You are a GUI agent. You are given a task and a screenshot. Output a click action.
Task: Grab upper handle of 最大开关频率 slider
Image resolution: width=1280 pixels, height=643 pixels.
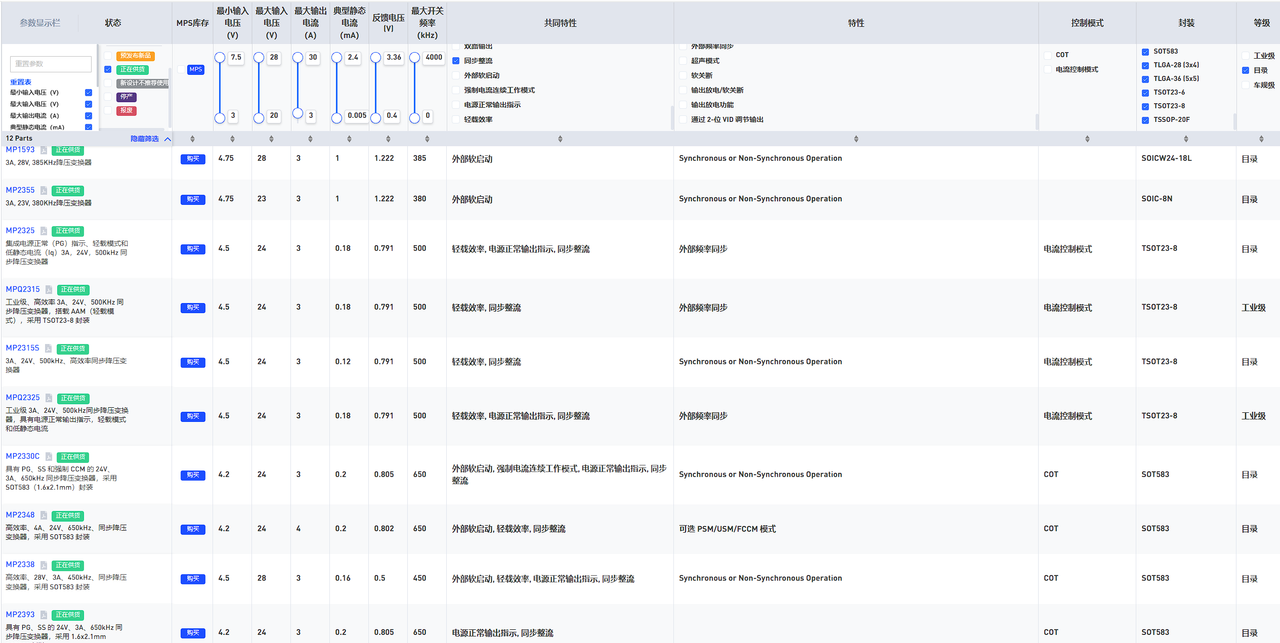point(414,58)
